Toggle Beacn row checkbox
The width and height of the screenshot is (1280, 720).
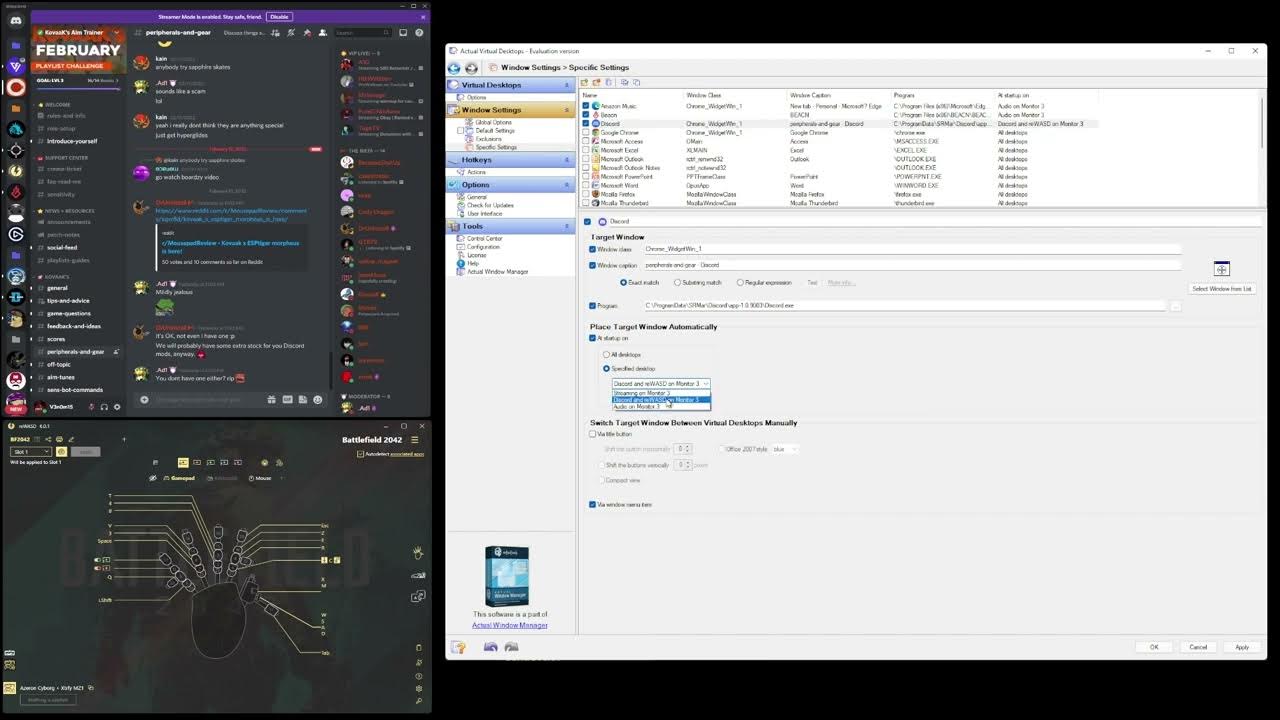pyautogui.click(x=586, y=115)
